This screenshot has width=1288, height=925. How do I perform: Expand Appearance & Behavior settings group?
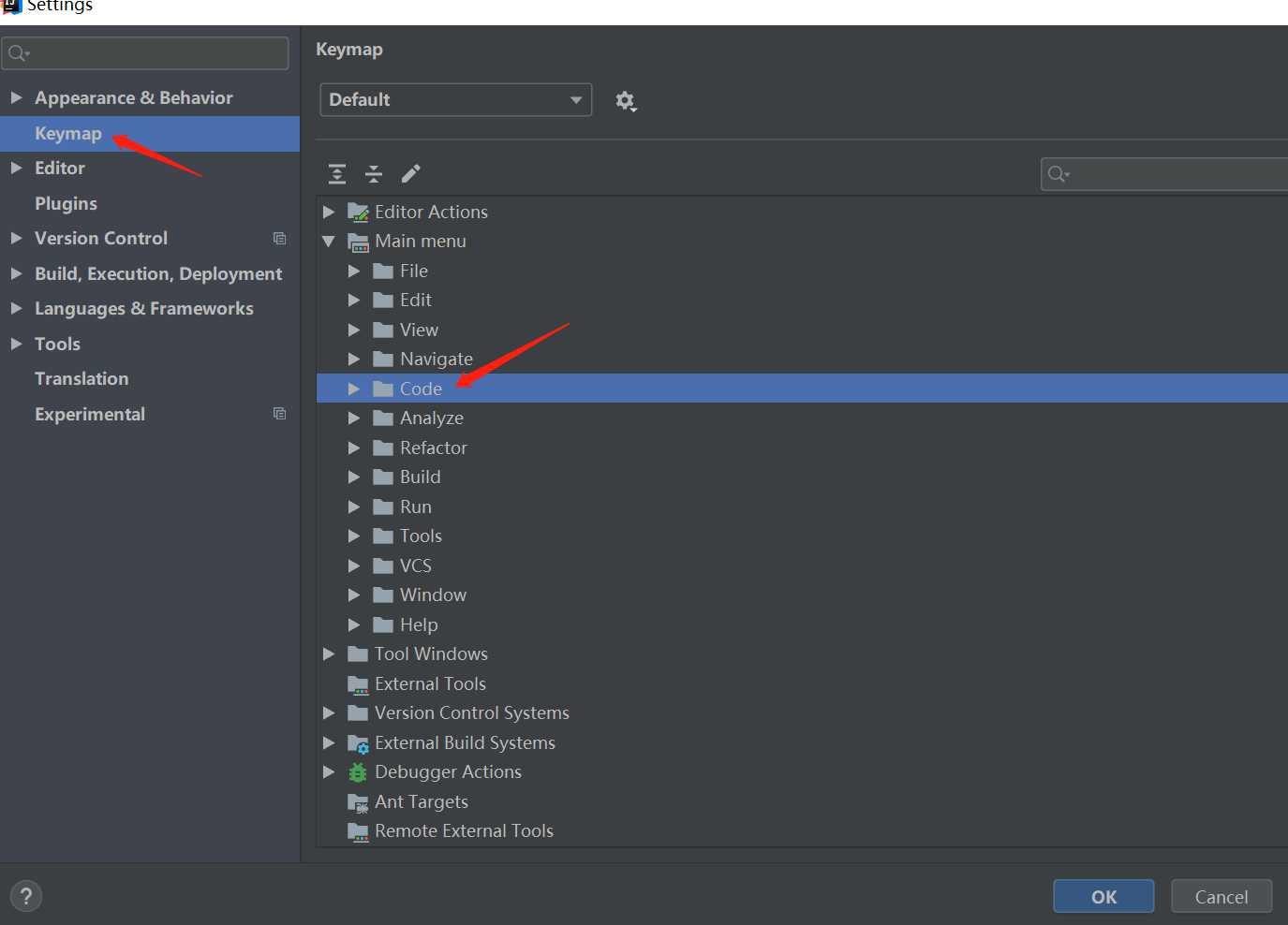(x=16, y=97)
